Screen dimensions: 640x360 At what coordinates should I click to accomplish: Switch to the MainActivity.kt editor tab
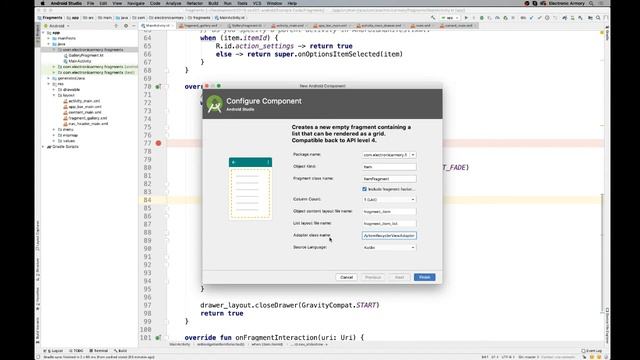point(157,26)
